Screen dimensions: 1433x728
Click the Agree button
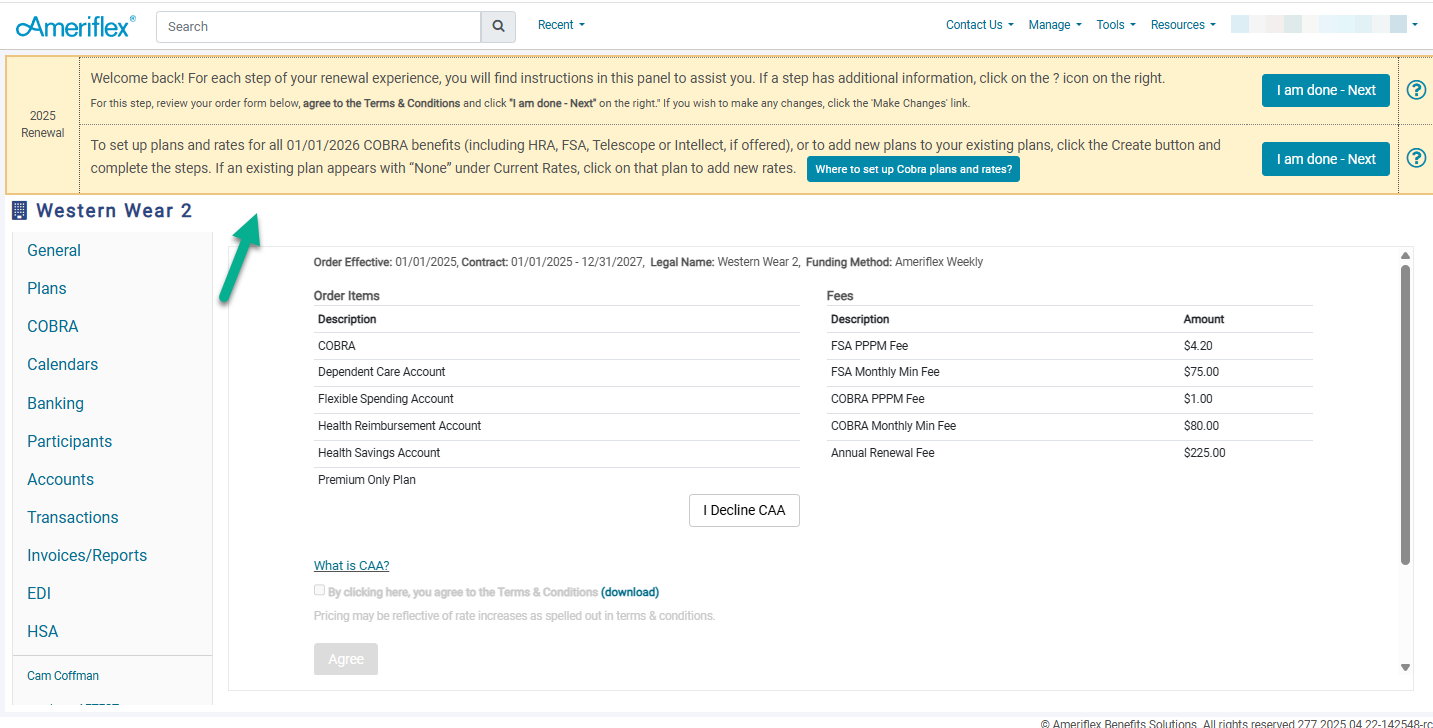pos(346,659)
